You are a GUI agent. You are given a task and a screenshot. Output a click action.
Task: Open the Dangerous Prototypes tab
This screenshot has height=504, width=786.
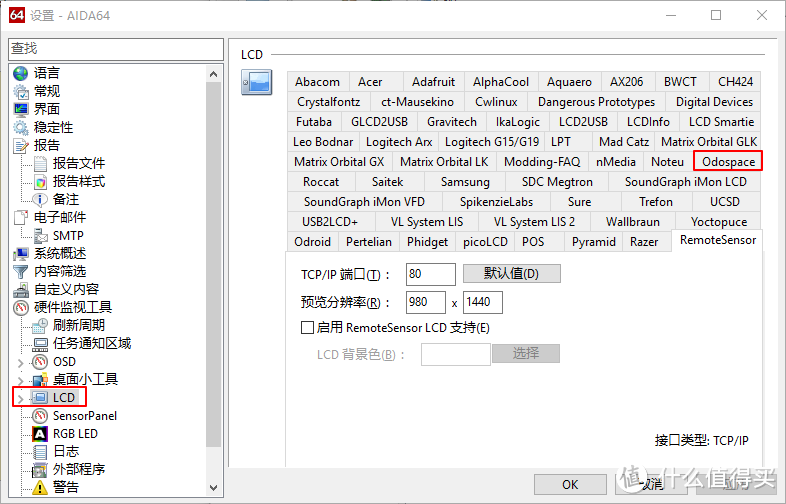tap(596, 102)
